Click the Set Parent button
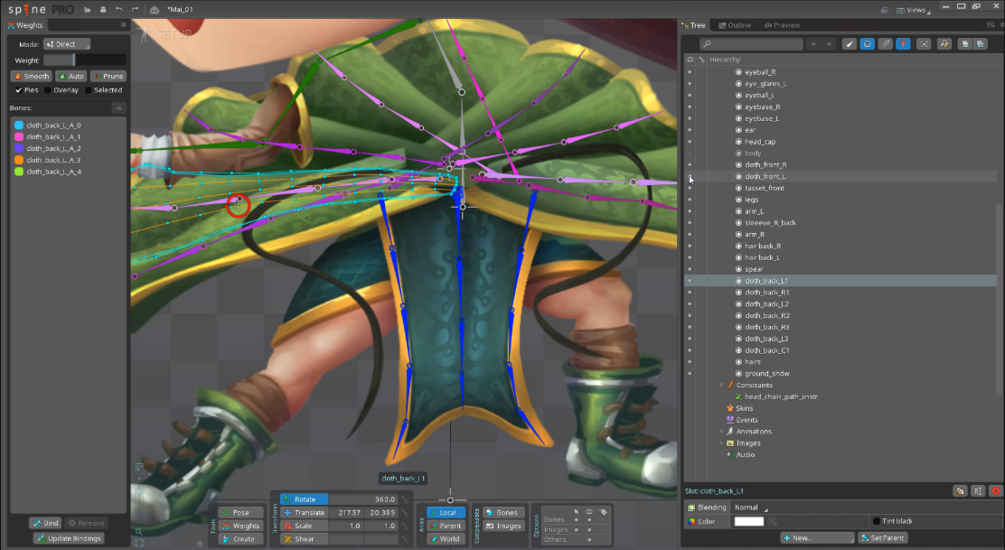The height and width of the screenshot is (550, 1005). pyautogui.click(x=882, y=538)
